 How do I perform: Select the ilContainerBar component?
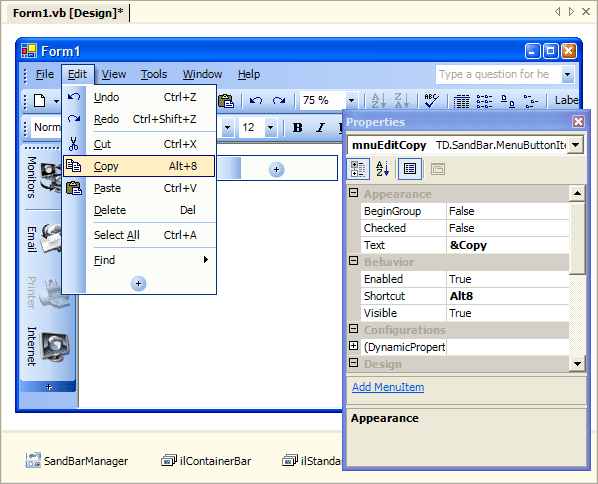206,461
